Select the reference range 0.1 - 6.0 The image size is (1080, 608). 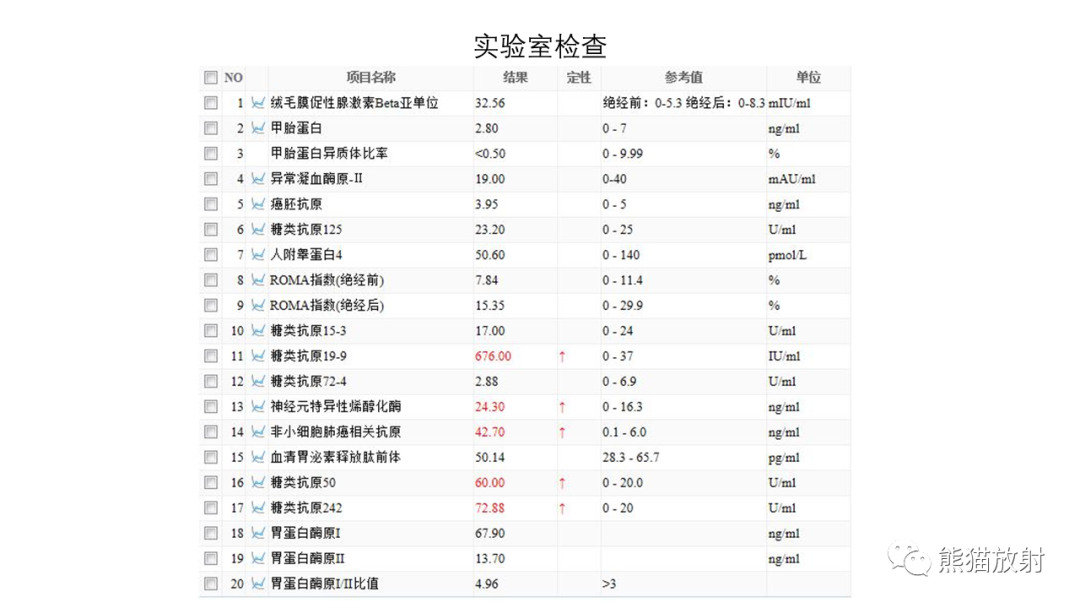coord(624,432)
